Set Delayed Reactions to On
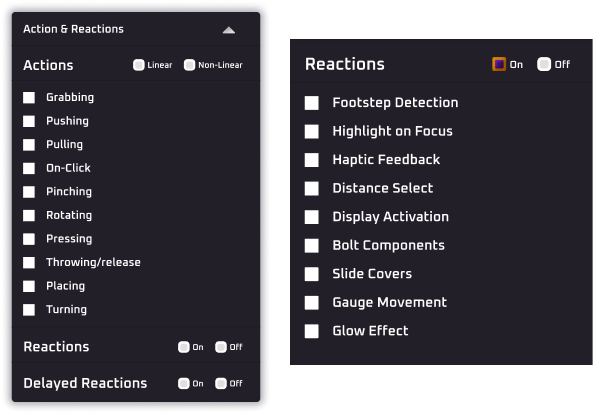The height and width of the screenshot is (414, 593). [184, 383]
